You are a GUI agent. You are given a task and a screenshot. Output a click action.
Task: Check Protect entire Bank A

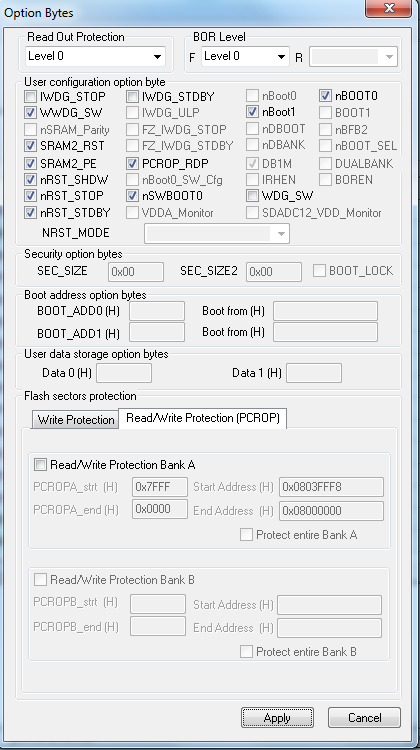coord(246,535)
